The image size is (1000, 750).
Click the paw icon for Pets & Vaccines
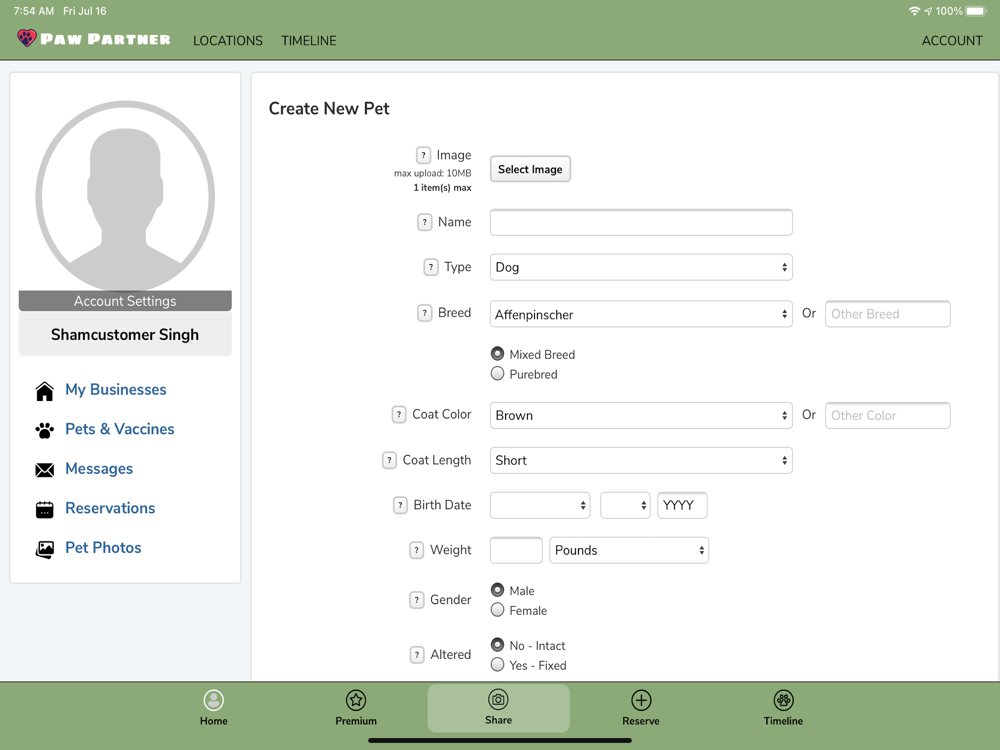coord(45,430)
